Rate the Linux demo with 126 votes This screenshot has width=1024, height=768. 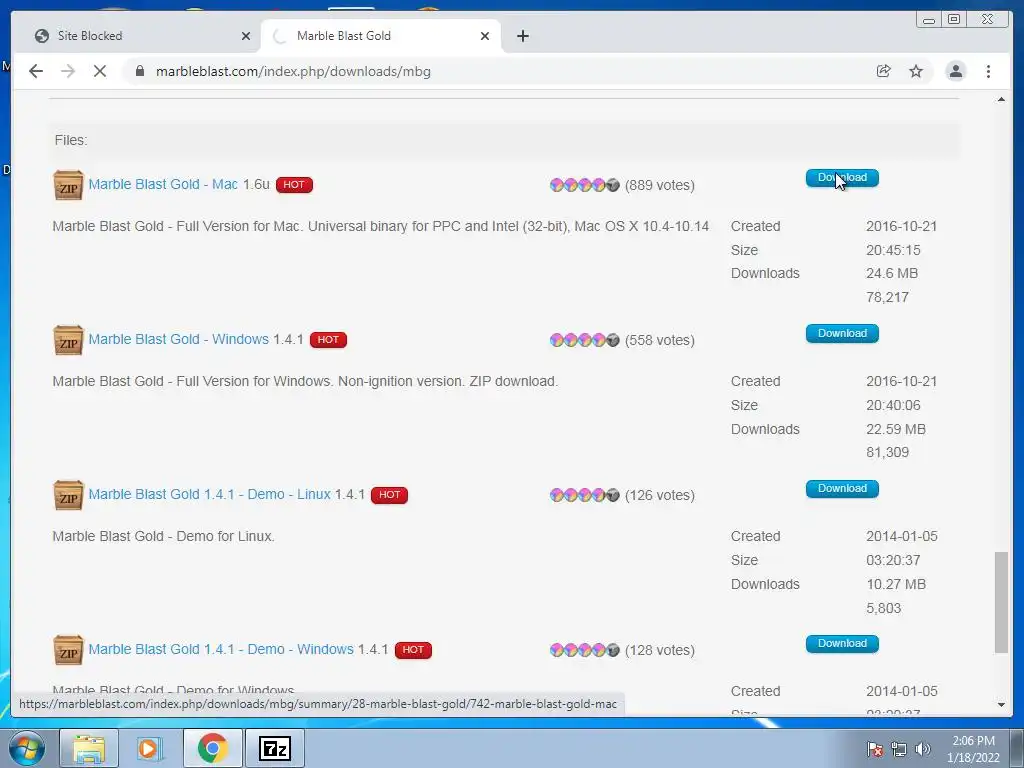pos(584,495)
